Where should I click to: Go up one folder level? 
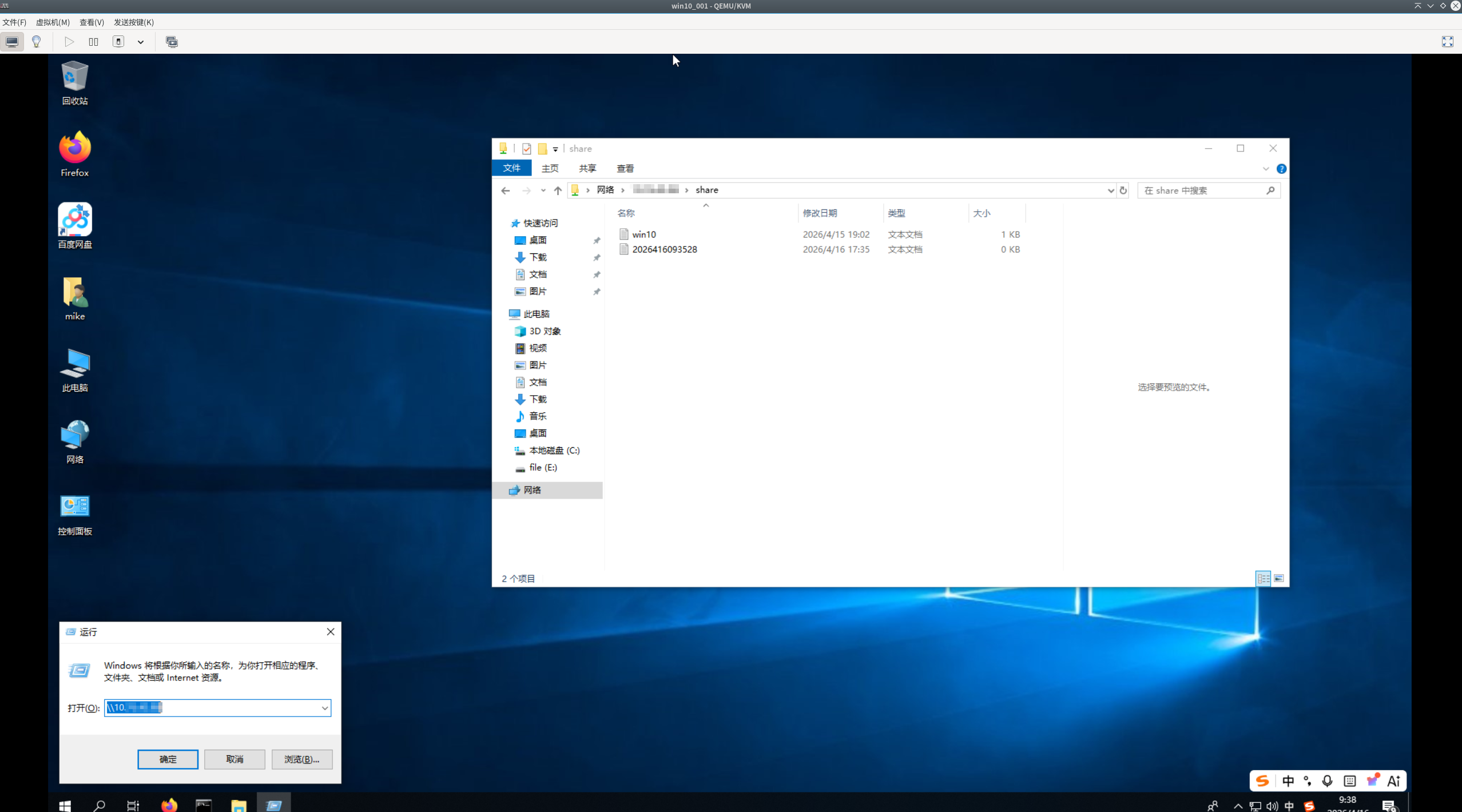[558, 190]
